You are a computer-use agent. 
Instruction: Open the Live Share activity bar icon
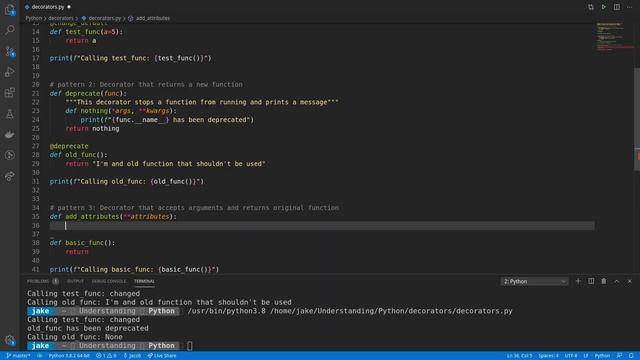tap(10, 176)
